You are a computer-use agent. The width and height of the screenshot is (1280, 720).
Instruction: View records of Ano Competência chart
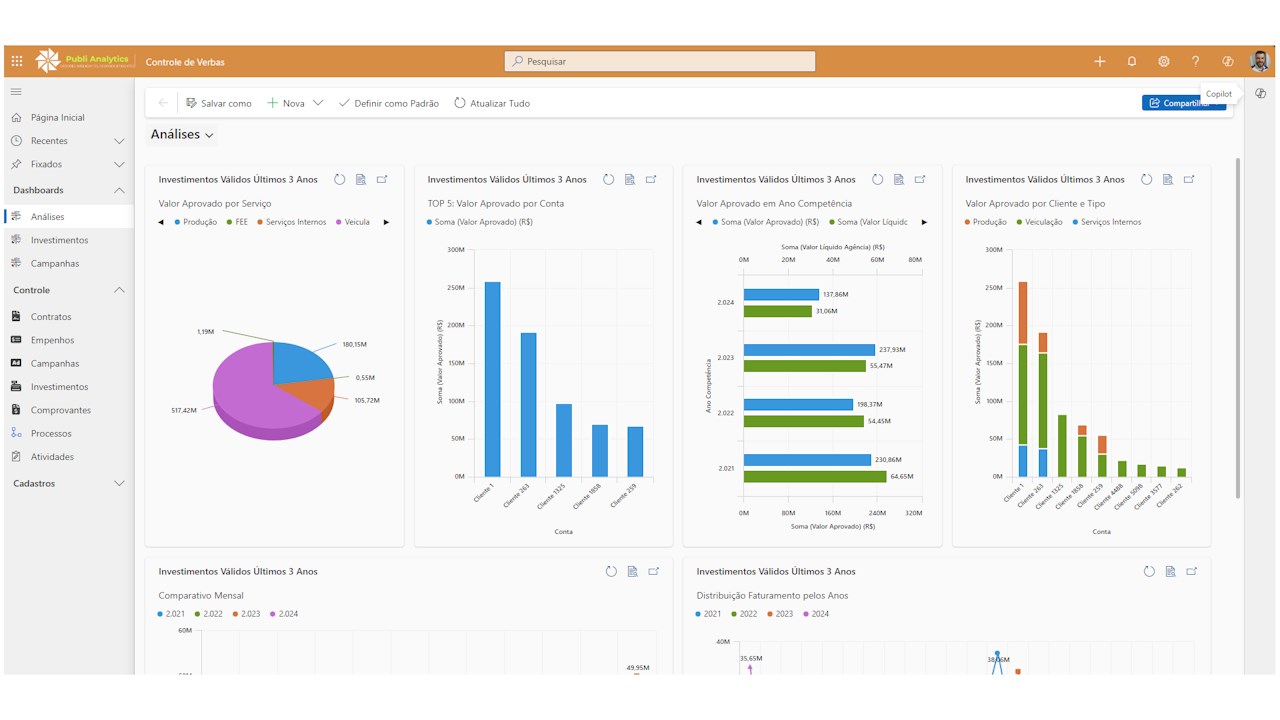[899, 180]
